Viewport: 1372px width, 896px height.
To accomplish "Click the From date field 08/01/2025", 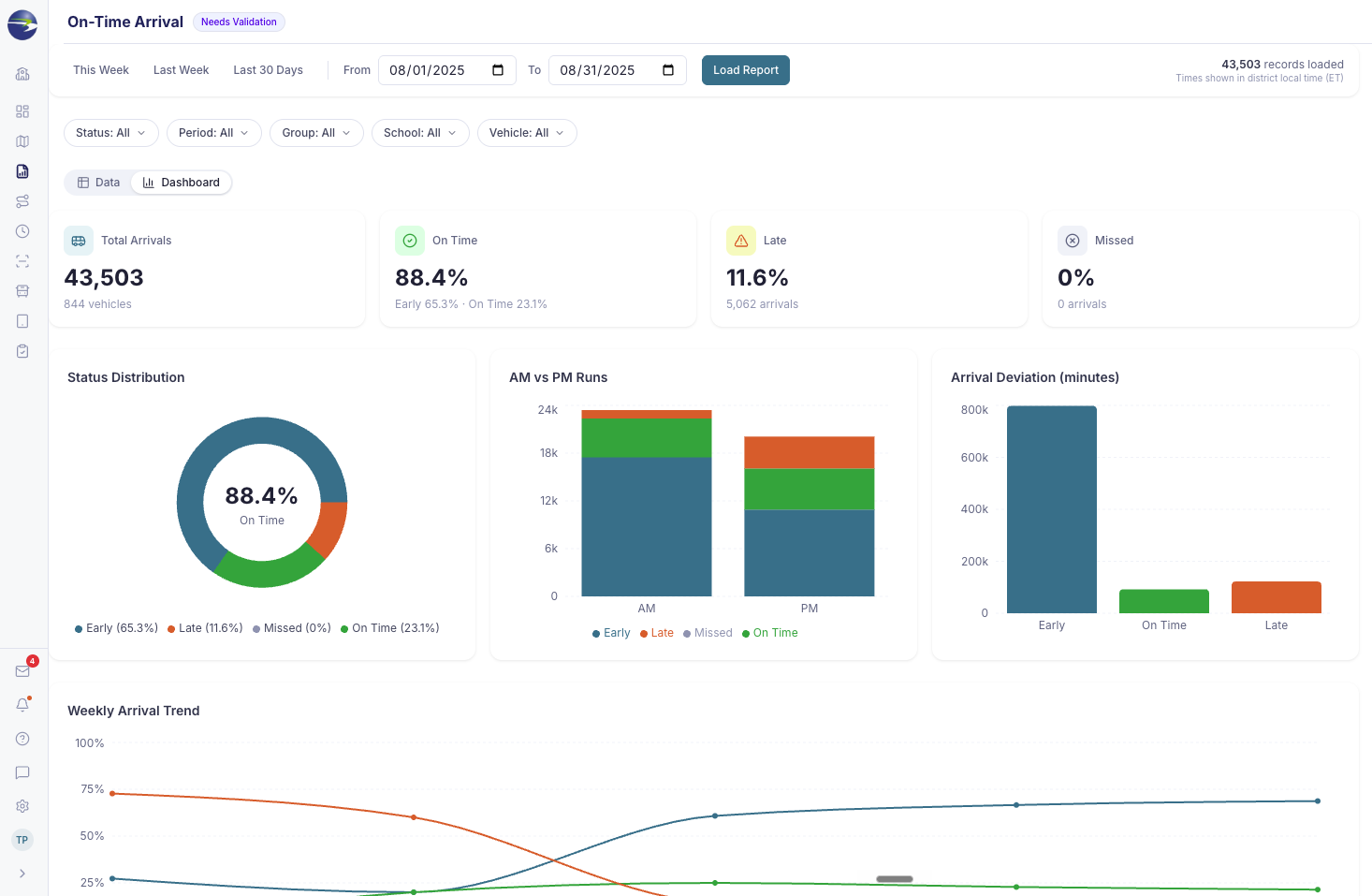I will tap(447, 70).
